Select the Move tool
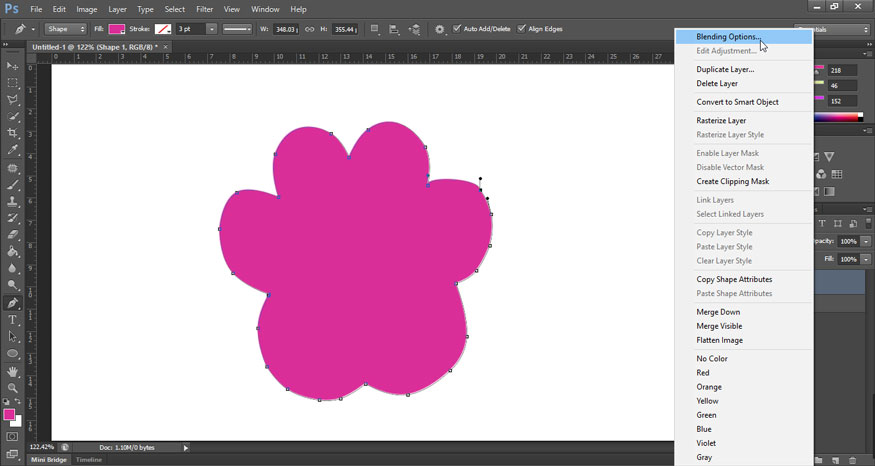Viewport: 875px width, 466px height. [13, 66]
